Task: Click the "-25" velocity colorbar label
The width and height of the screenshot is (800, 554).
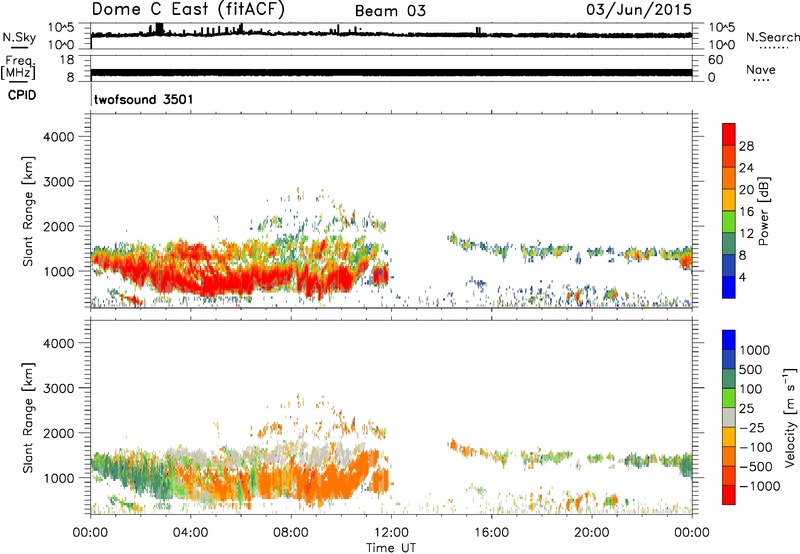Action: (x=755, y=428)
